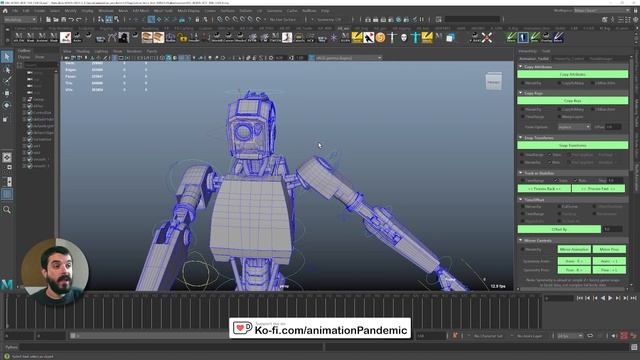
Task: Click the red X shelf icon
Action: click(487, 38)
